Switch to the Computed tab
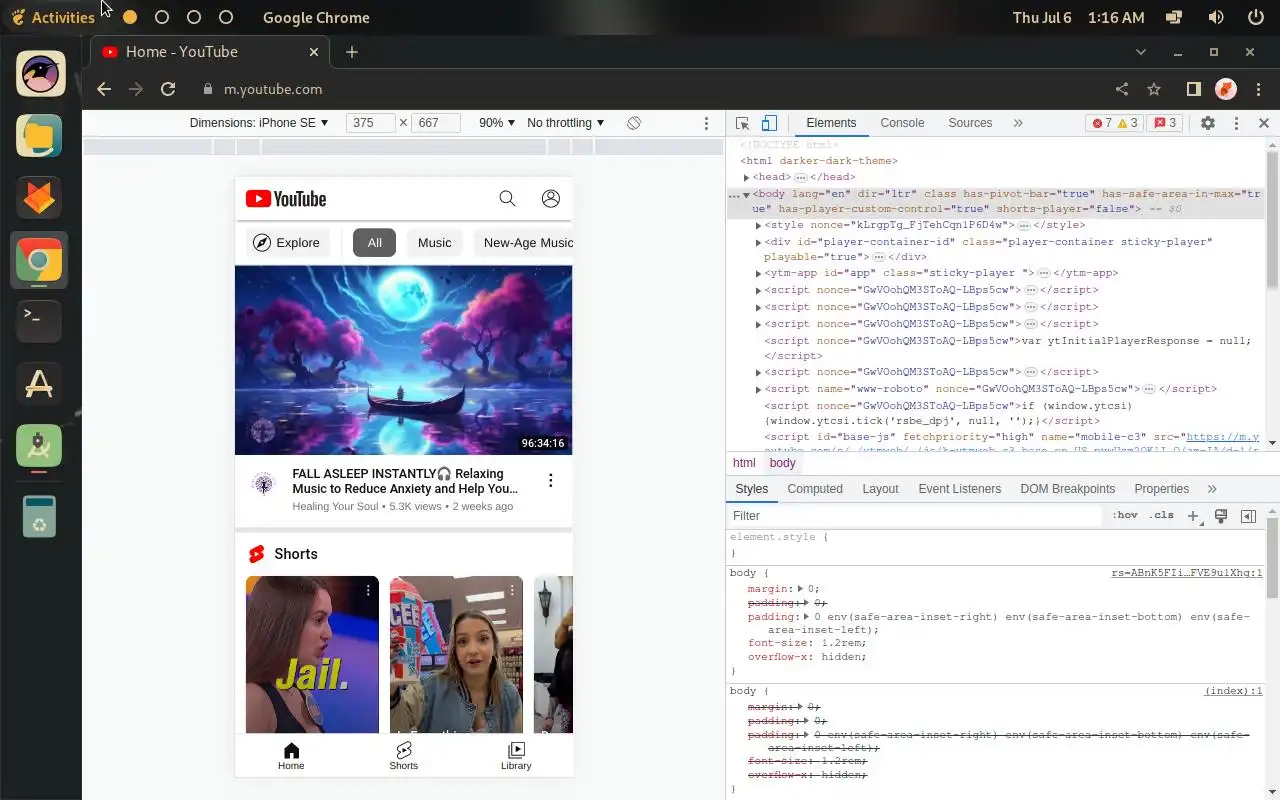 point(815,489)
